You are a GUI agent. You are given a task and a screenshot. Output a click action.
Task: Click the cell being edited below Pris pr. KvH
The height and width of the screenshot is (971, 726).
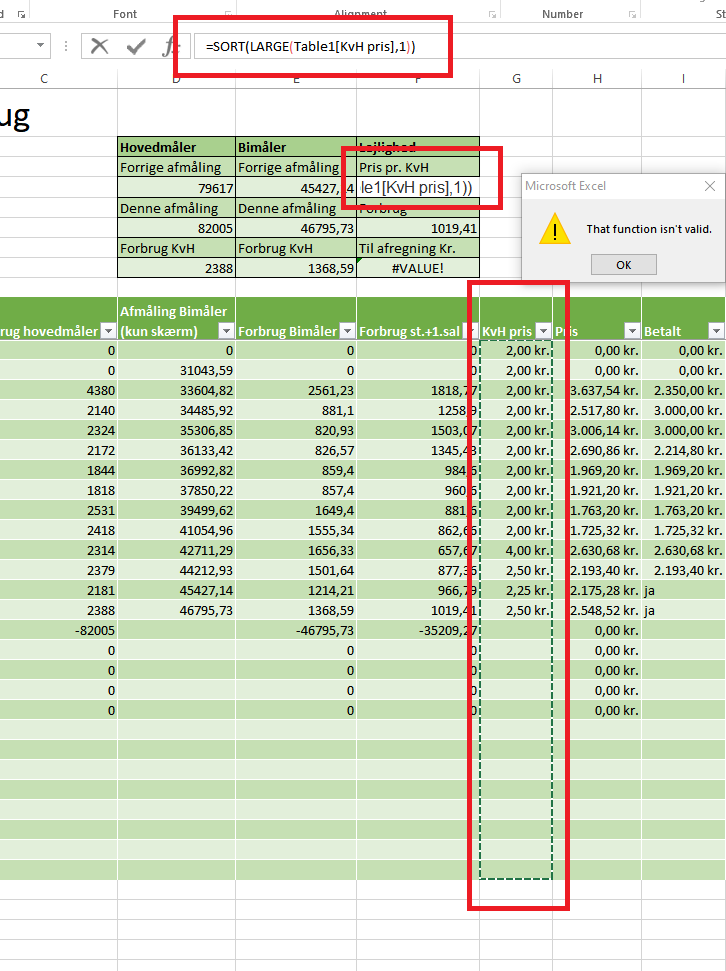418,187
